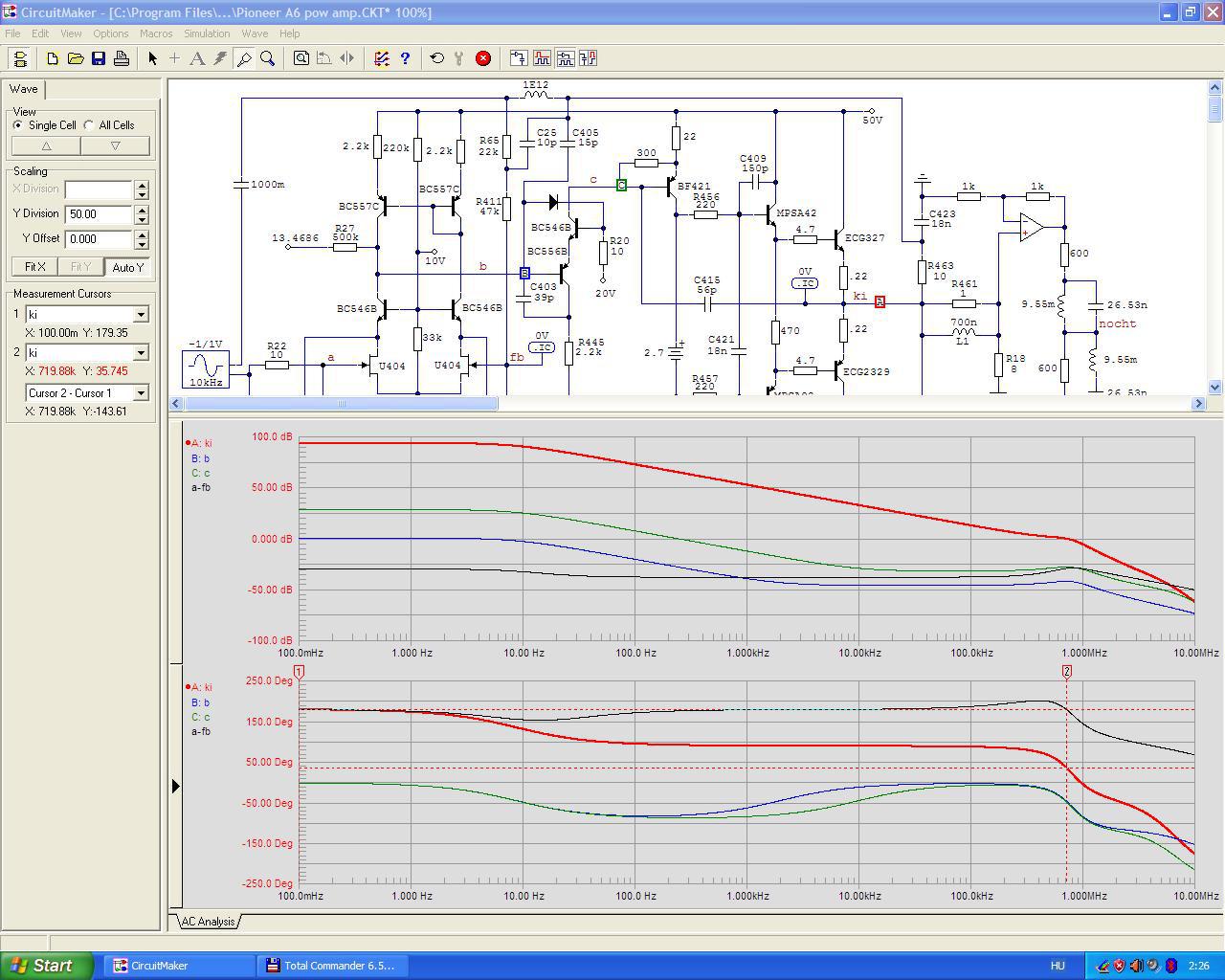1225x980 pixels.
Task: Open the Simulation menu
Action: click(x=207, y=33)
